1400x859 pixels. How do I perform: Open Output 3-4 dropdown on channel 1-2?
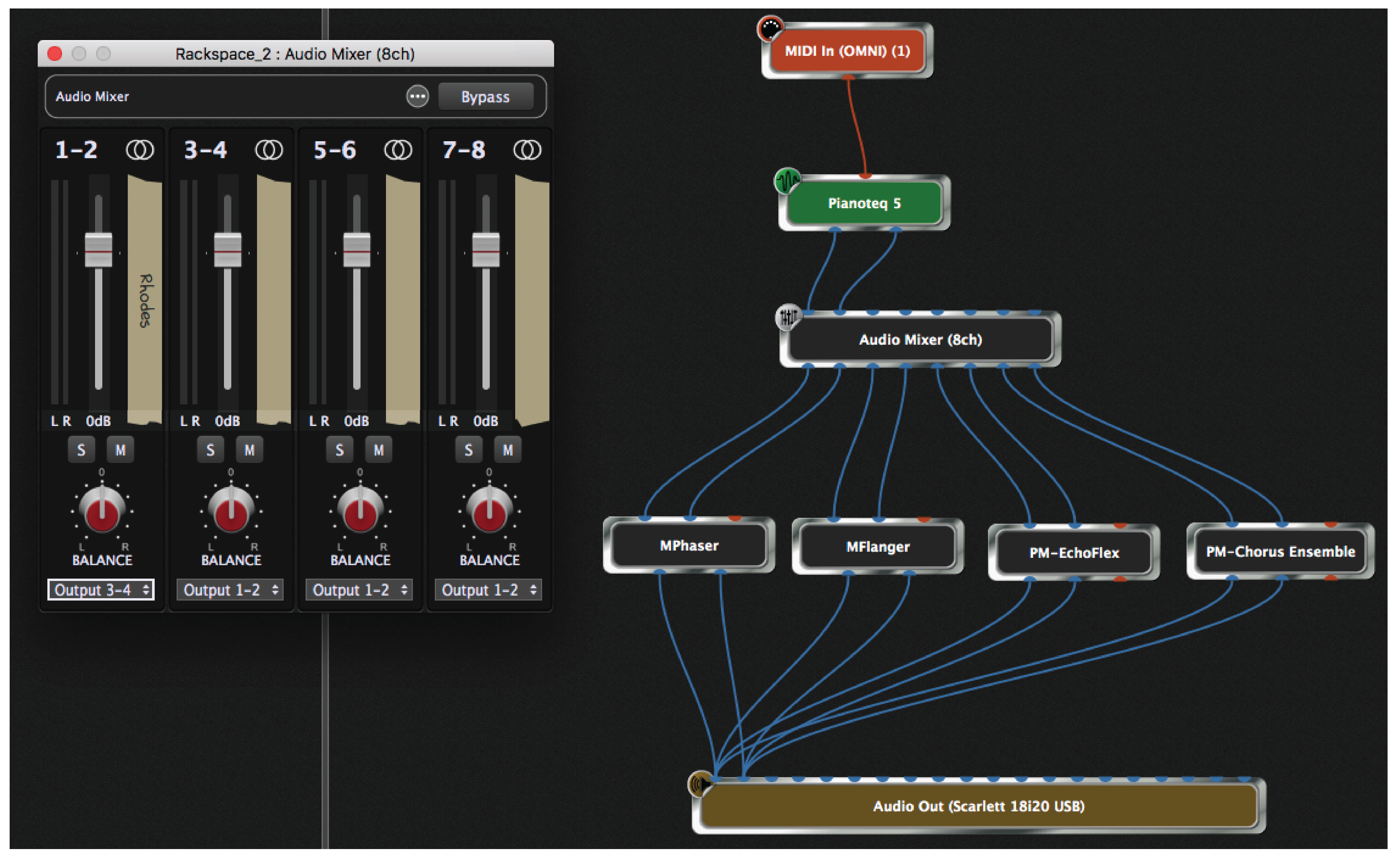coord(101,590)
